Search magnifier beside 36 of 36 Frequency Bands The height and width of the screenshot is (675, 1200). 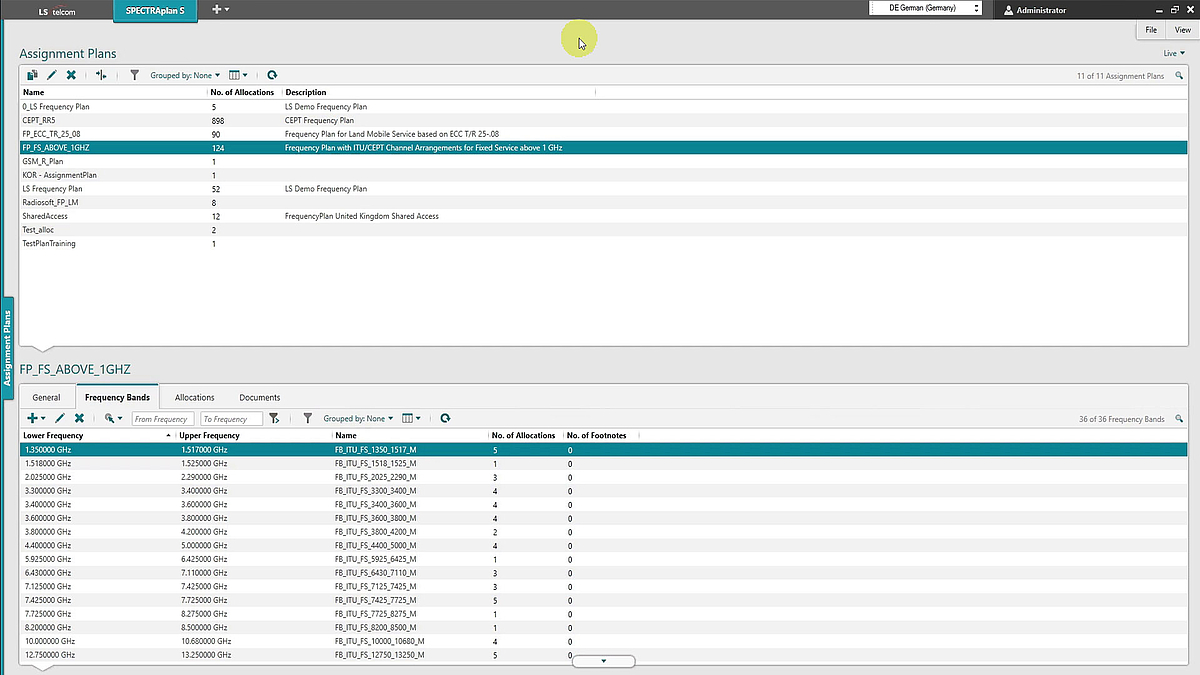pos(1179,419)
